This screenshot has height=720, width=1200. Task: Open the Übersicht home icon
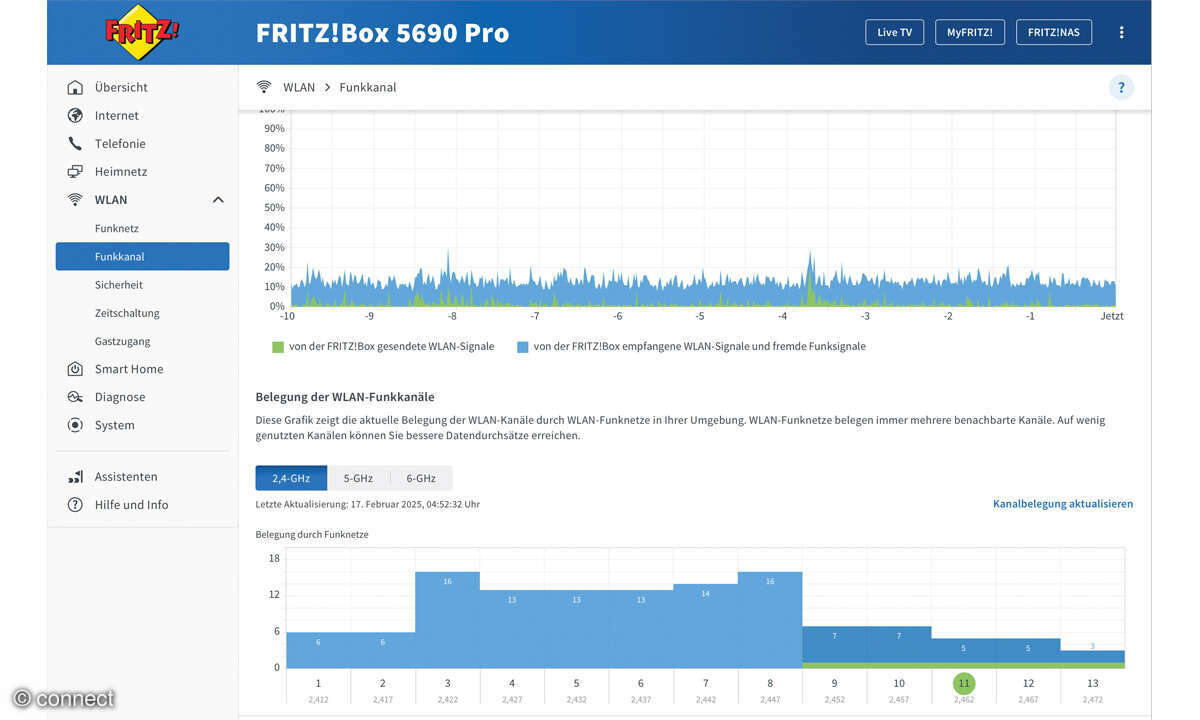click(x=75, y=87)
